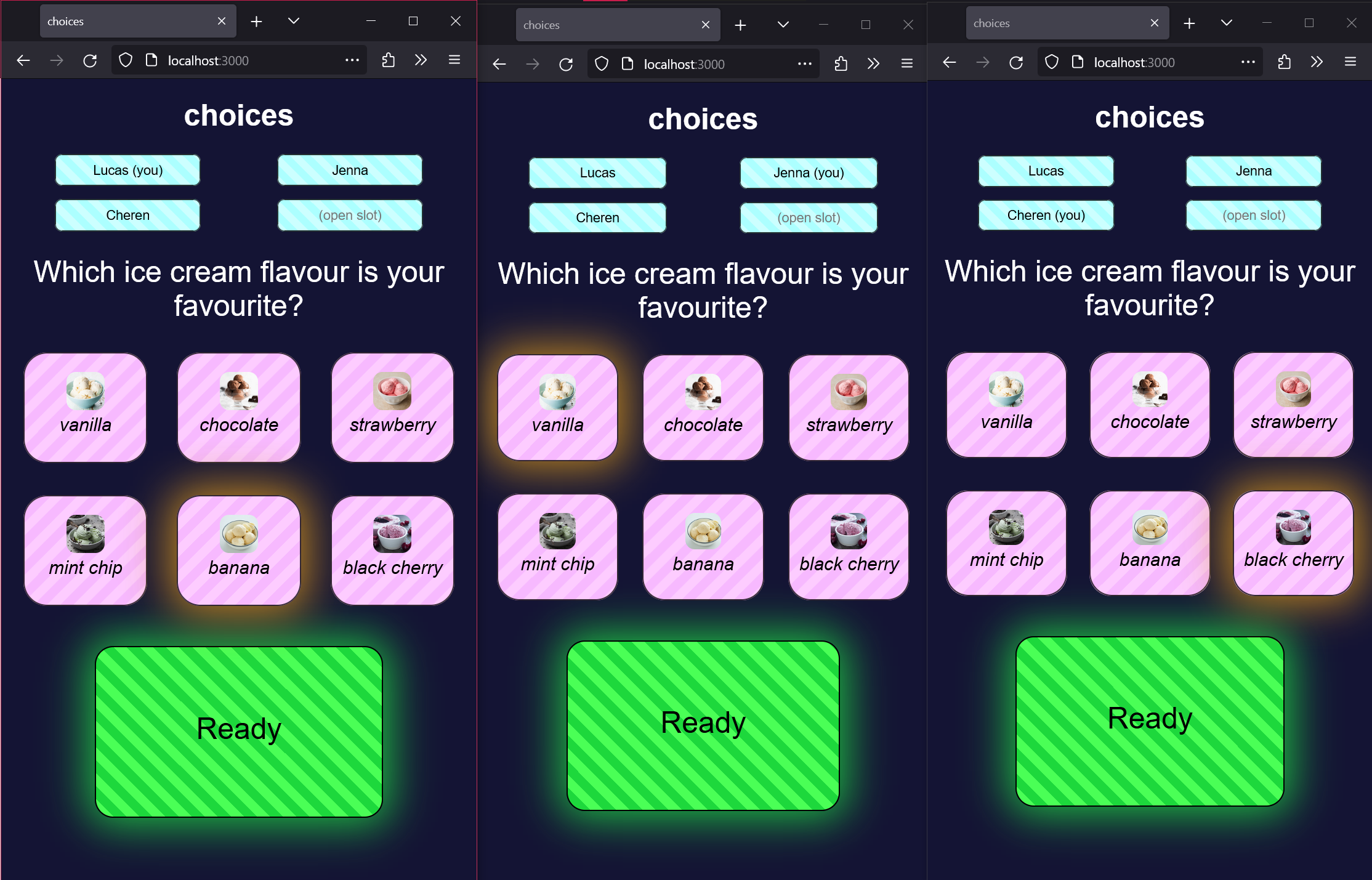Open hamburger menu in the middle browser window
This screenshot has height=880, width=1372.
[906, 63]
